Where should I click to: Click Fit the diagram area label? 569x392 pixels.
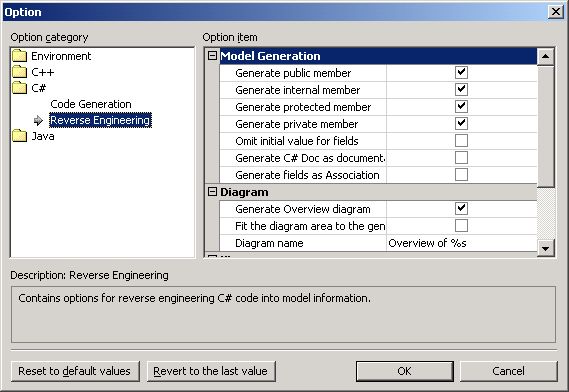(310, 226)
